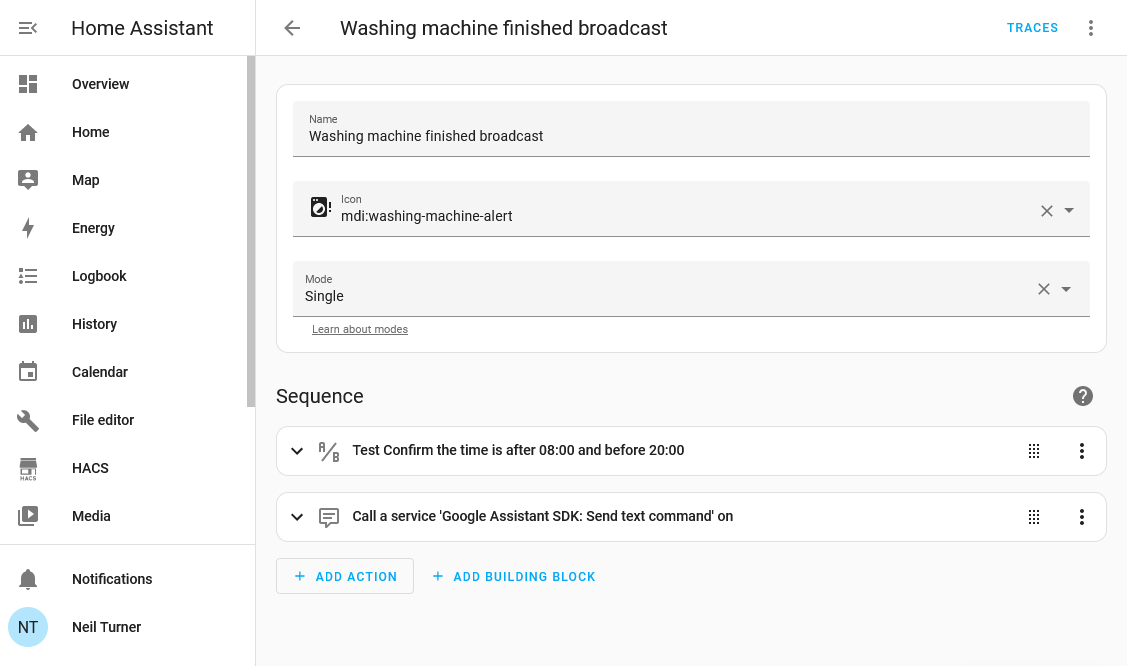
Task: Open the Learn about modes link
Action: 359,329
